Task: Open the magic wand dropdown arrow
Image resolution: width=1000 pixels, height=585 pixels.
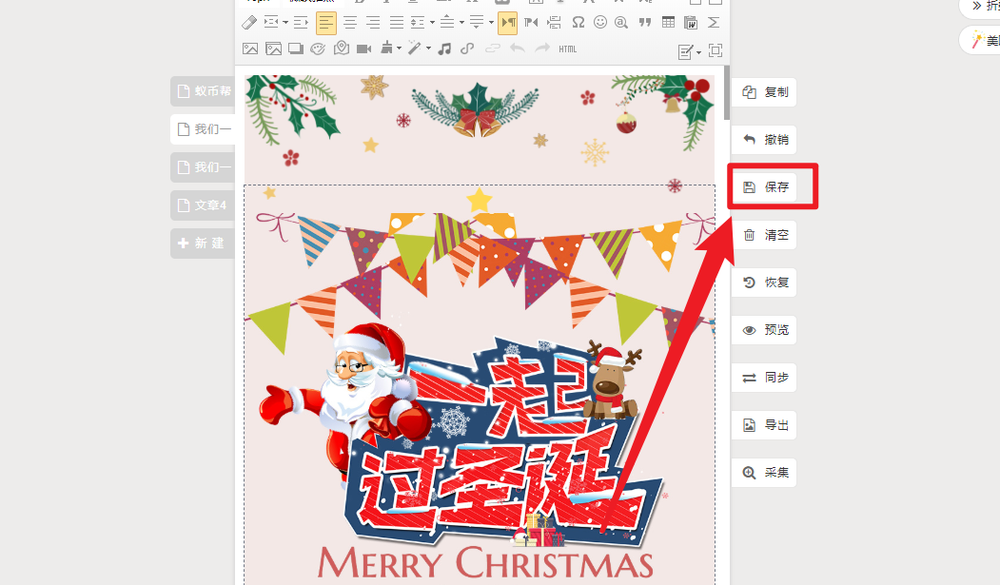Action: point(429,48)
